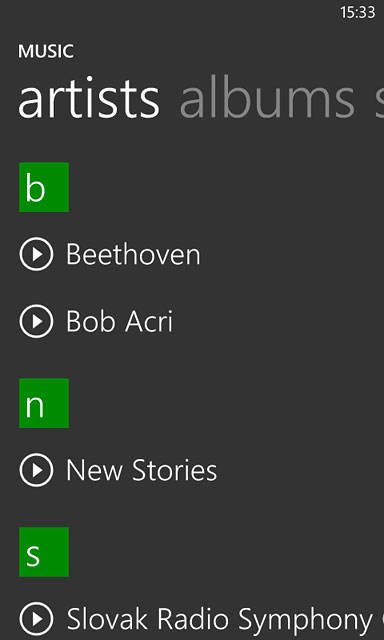The height and width of the screenshot is (640, 384).
Task: Expand alphabet picker via n header
Action: (x=44, y=403)
